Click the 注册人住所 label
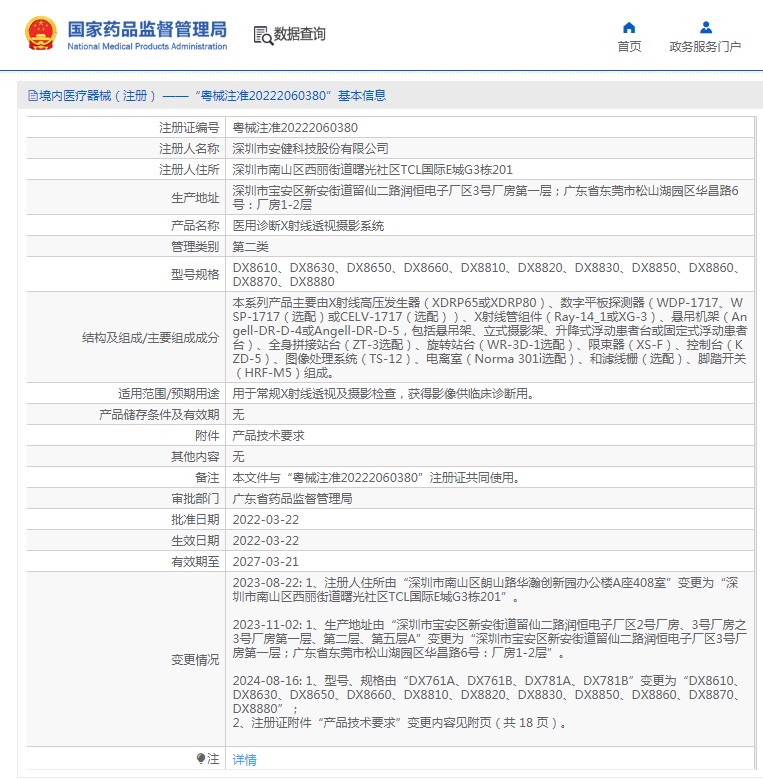763x779 pixels. (189, 169)
